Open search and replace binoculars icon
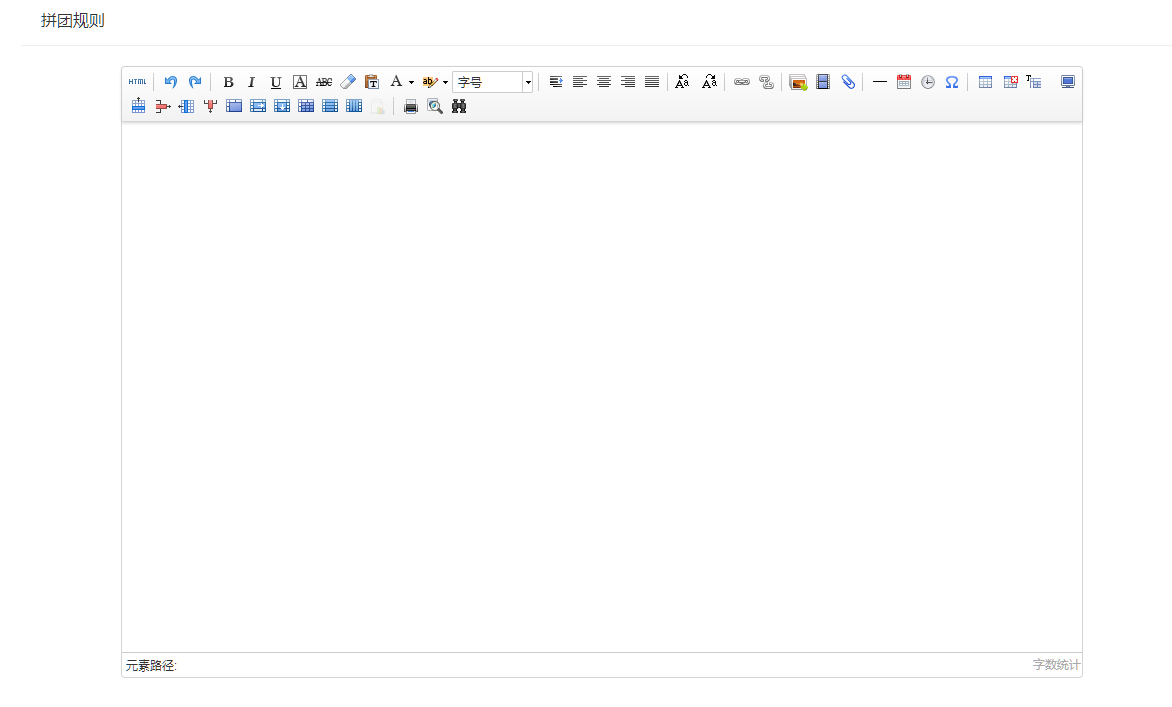 click(x=459, y=106)
